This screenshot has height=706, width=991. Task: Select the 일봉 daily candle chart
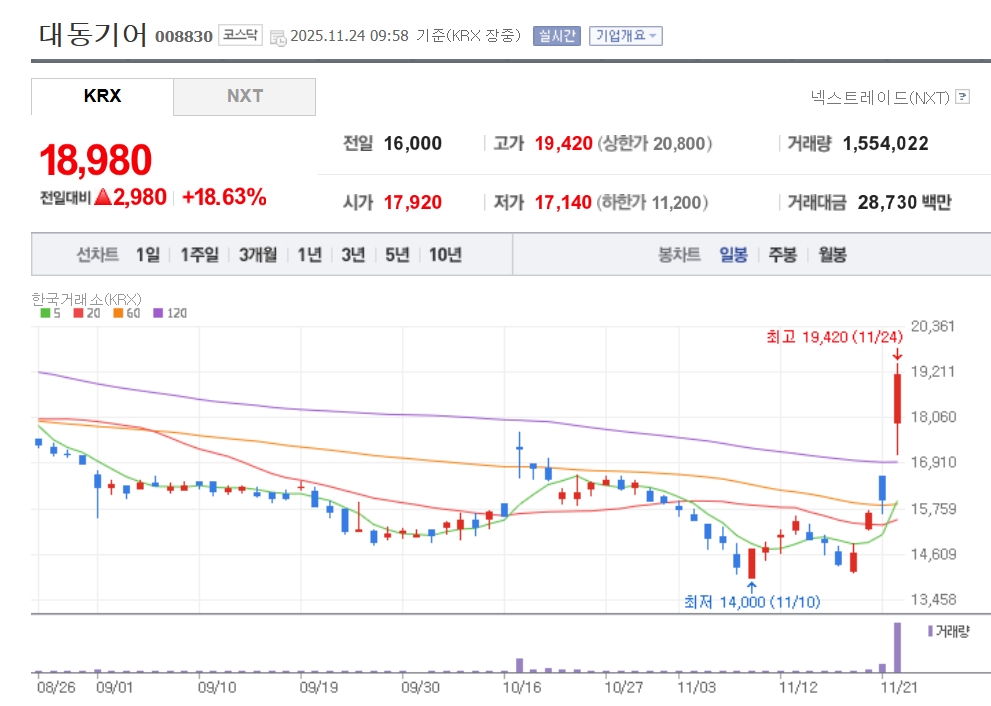(x=733, y=255)
